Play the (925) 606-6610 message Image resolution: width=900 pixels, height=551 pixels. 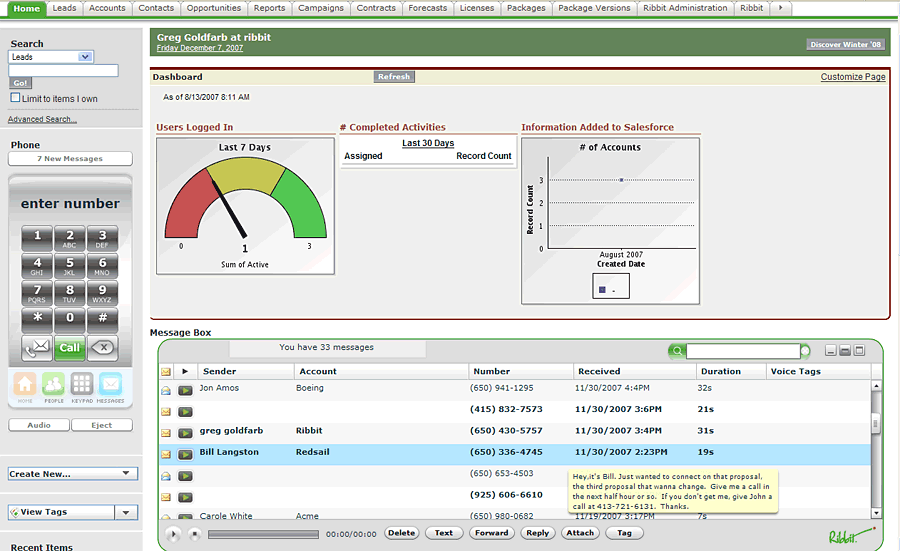coord(185,497)
